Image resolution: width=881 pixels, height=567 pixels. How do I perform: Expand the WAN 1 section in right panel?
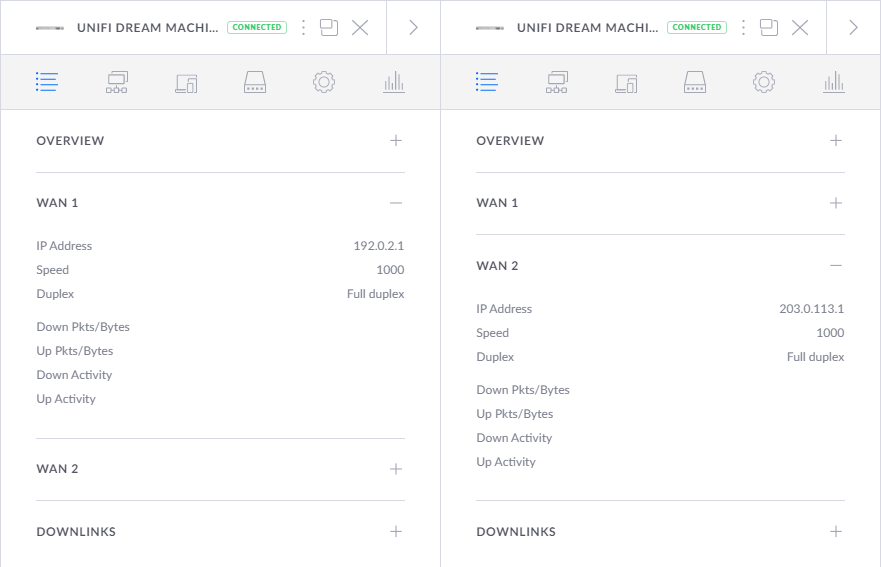pyautogui.click(x=836, y=203)
